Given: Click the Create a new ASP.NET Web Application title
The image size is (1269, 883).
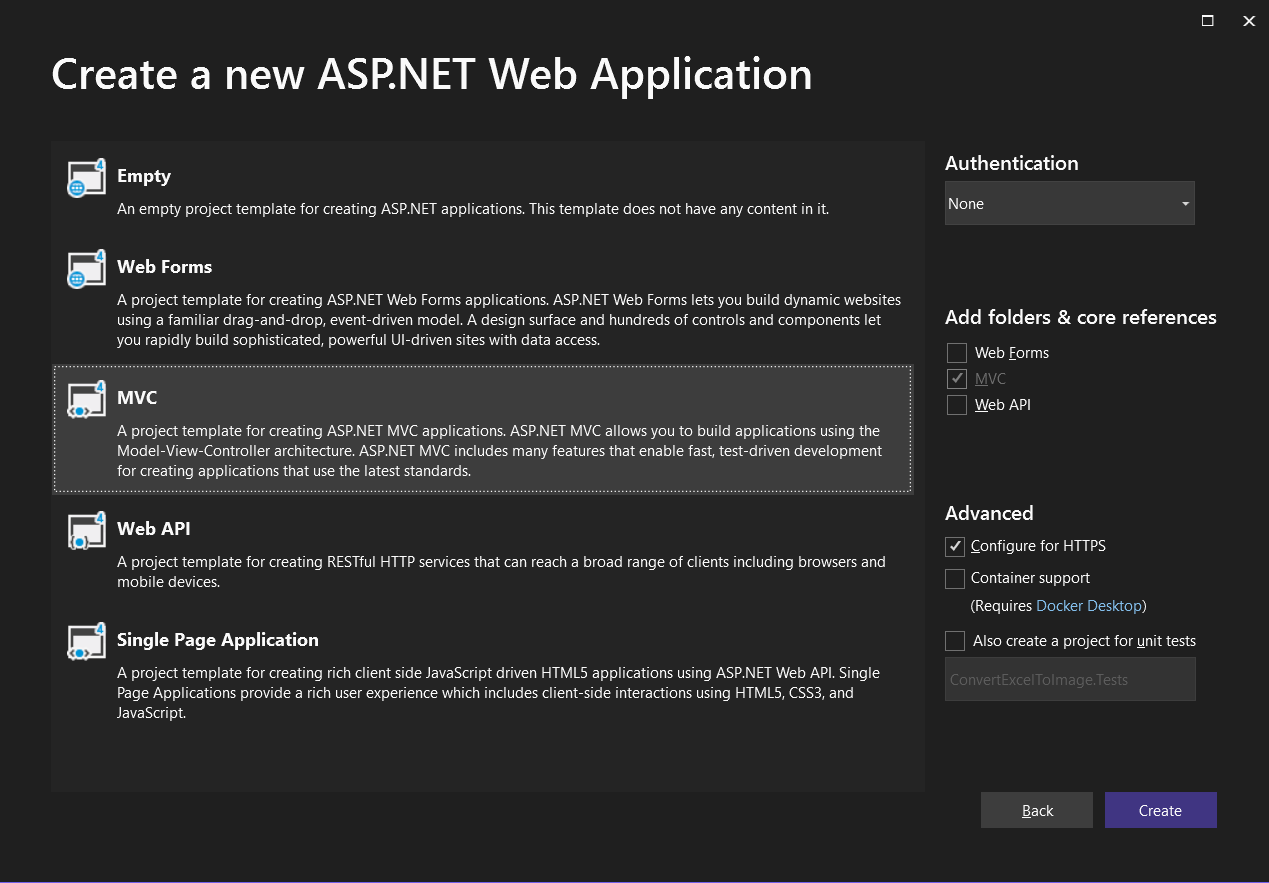Looking at the screenshot, I should pos(432,75).
